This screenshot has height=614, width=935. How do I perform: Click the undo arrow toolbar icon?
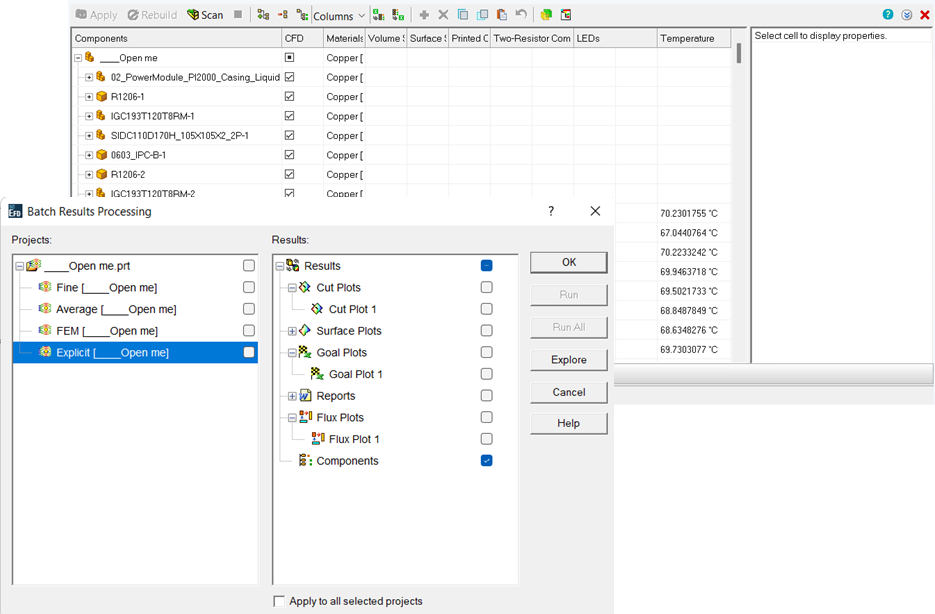[x=521, y=14]
